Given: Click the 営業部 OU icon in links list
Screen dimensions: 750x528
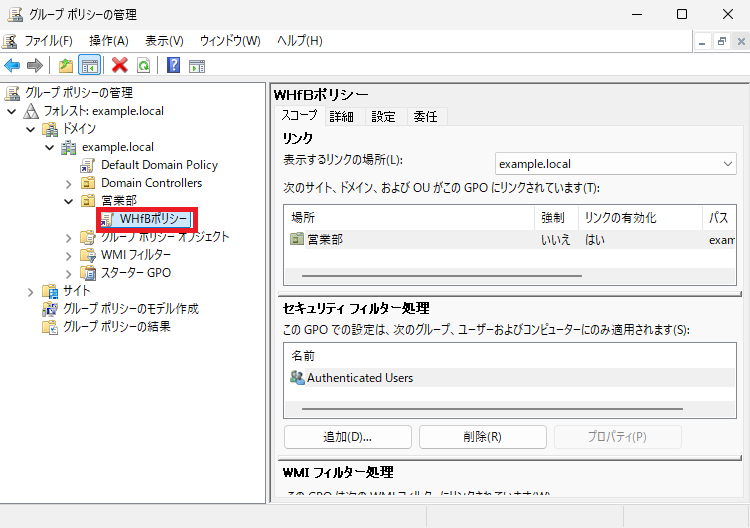Looking at the screenshot, I should point(297,239).
